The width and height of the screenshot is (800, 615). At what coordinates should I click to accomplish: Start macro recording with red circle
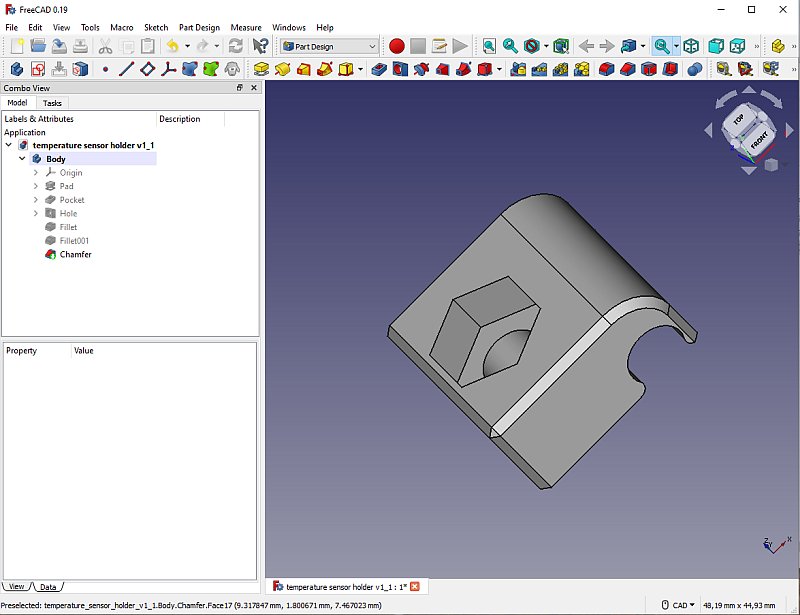(396, 46)
